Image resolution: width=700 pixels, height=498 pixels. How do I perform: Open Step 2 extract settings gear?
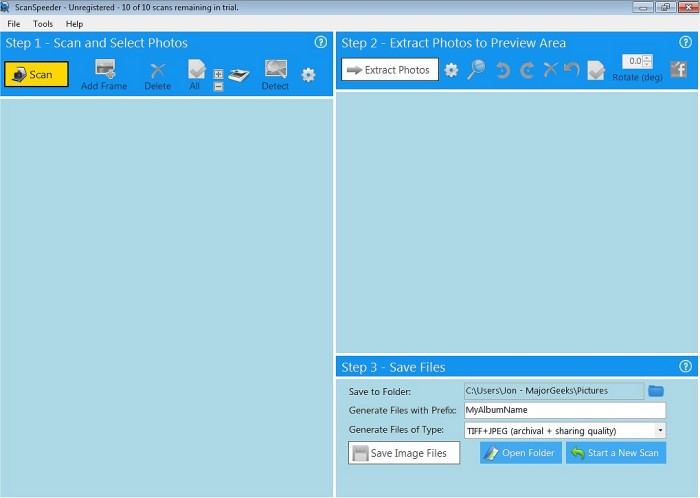(x=451, y=70)
